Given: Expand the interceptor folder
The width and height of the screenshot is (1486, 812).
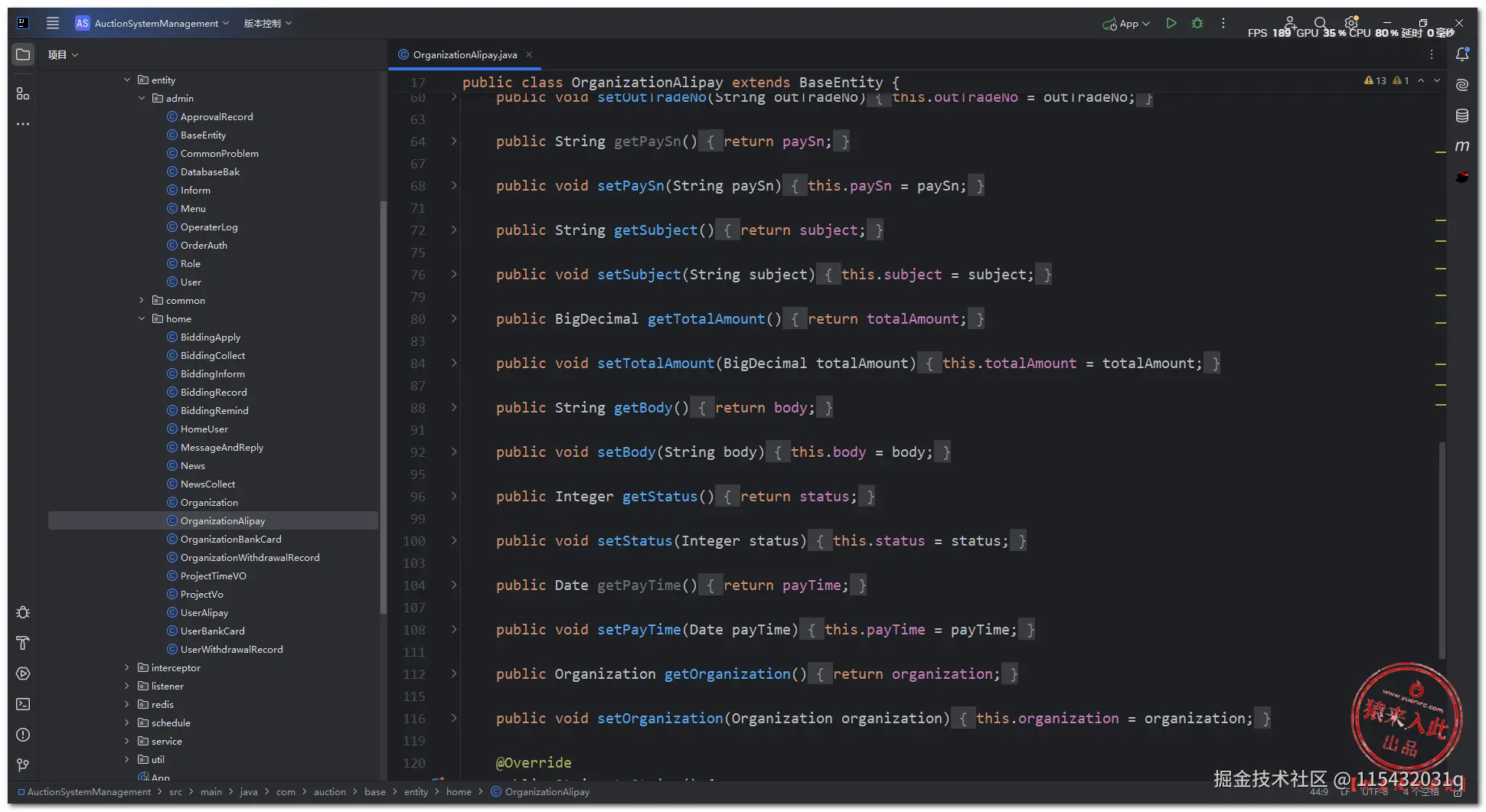Looking at the screenshot, I should coord(127,667).
